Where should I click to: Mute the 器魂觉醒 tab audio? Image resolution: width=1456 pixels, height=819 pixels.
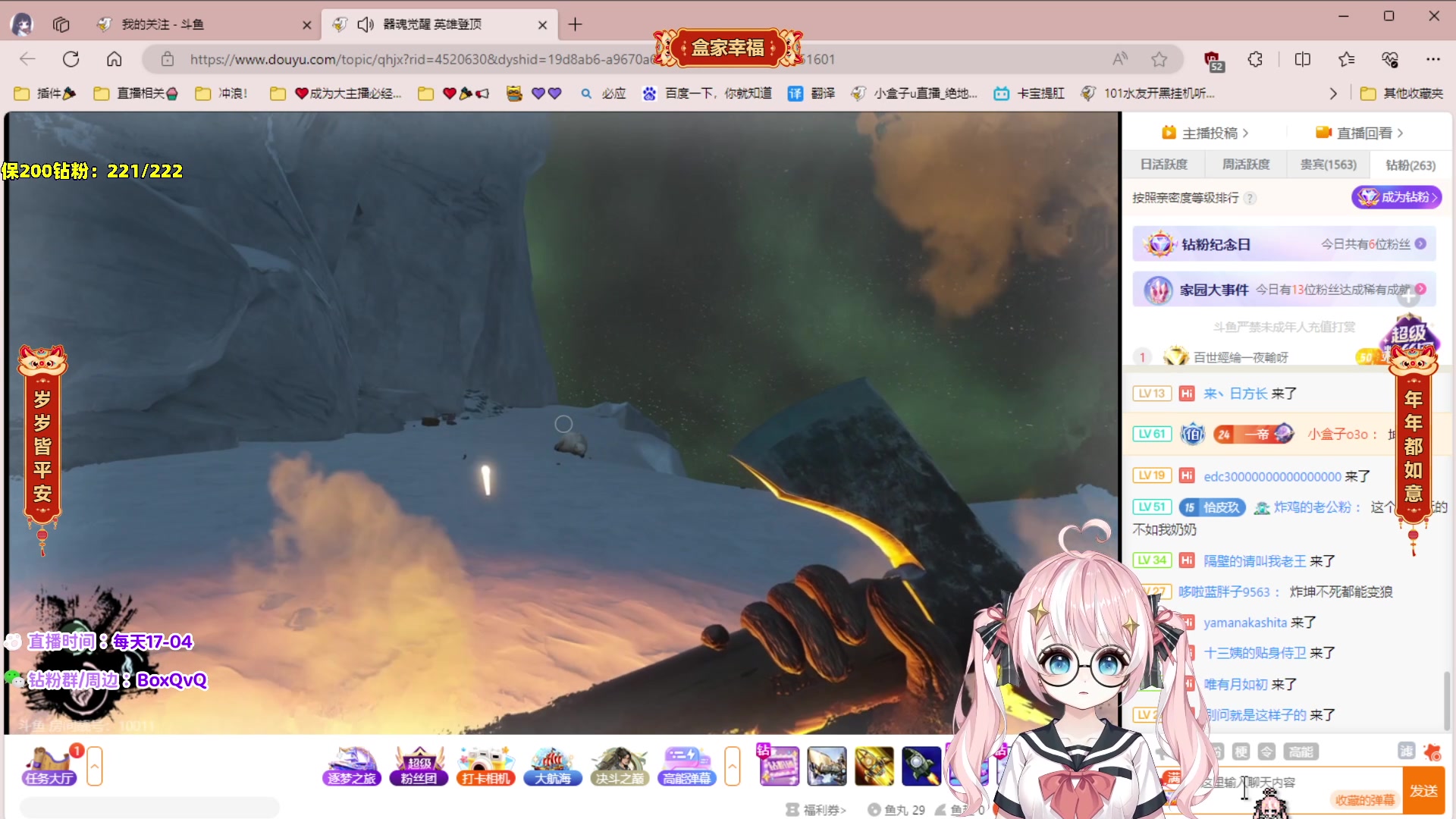click(x=366, y=24)
